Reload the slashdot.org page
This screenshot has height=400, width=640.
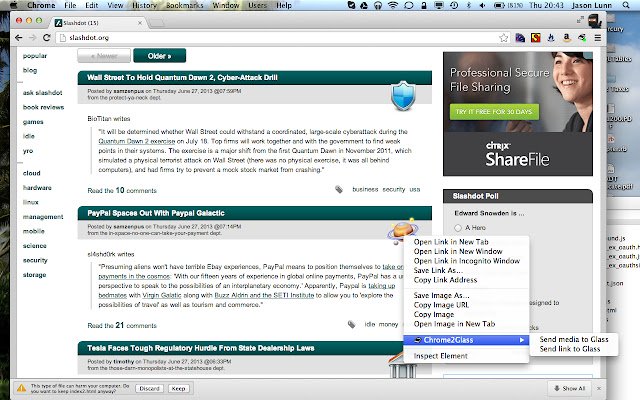(47, 38)
